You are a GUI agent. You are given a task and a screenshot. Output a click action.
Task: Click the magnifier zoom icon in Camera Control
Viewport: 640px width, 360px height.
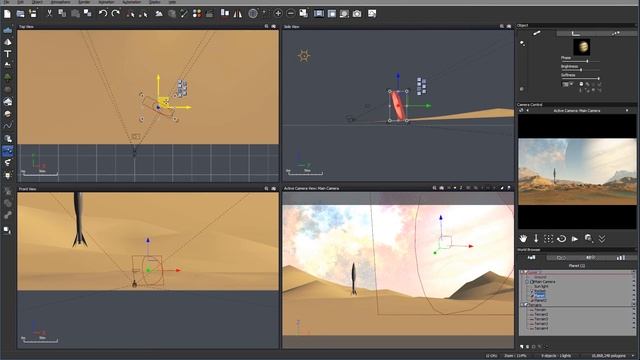click(x=588, y=238)
